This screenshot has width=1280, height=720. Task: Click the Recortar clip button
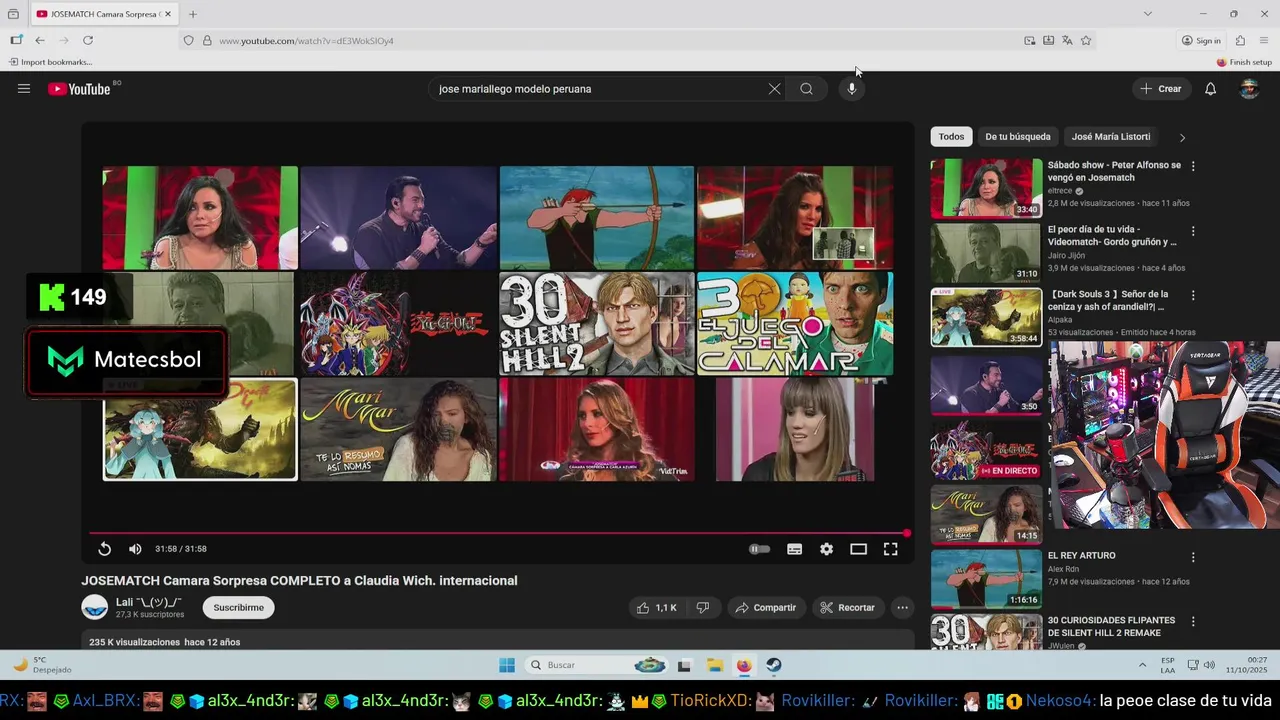tap(847, 607)
